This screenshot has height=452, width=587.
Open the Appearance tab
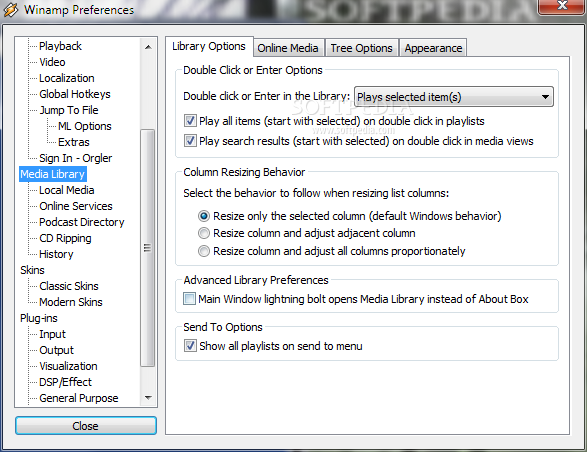tap(433, 48)
